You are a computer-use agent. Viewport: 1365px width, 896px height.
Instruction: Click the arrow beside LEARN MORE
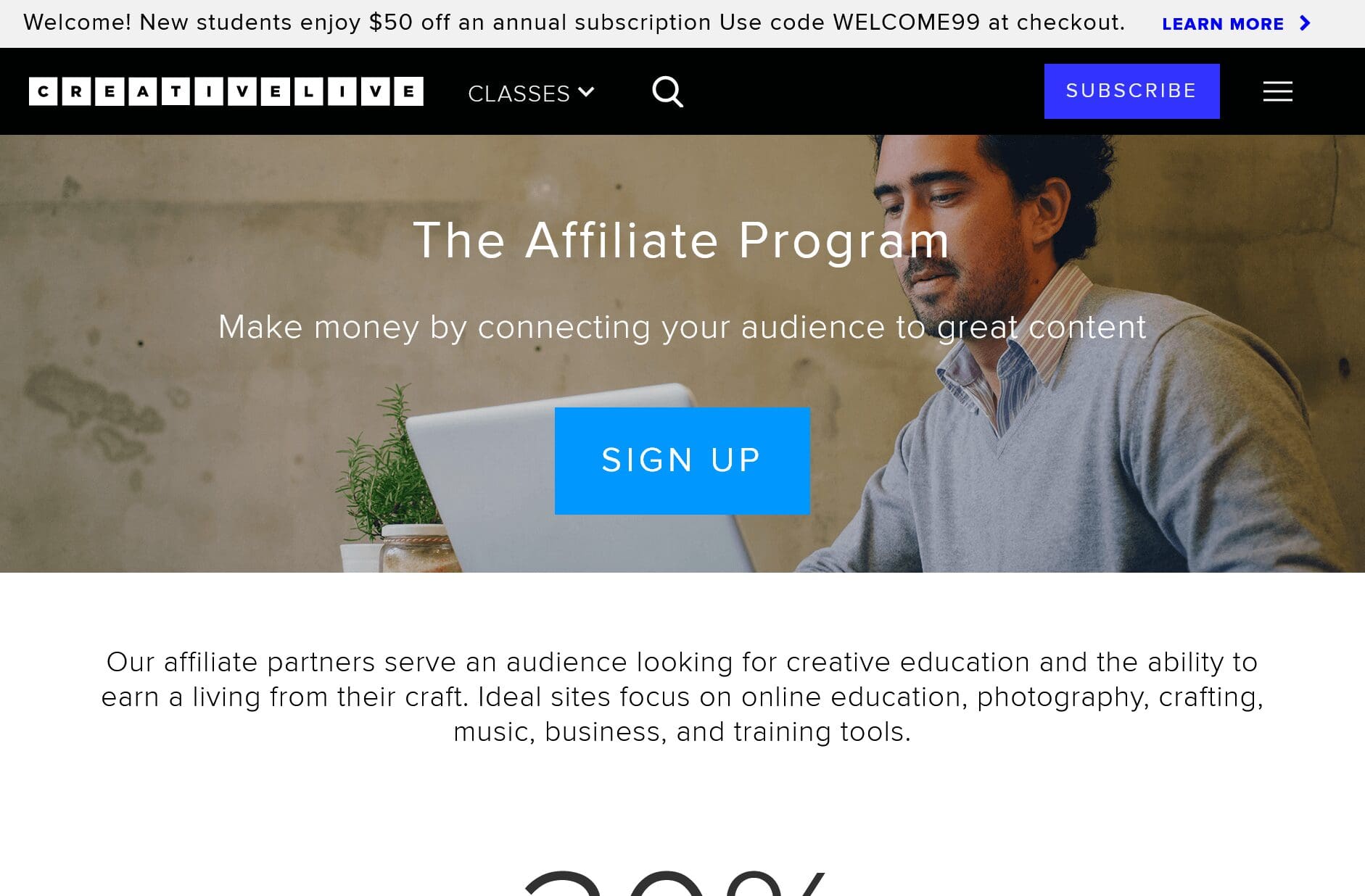tap(1305, 23)
